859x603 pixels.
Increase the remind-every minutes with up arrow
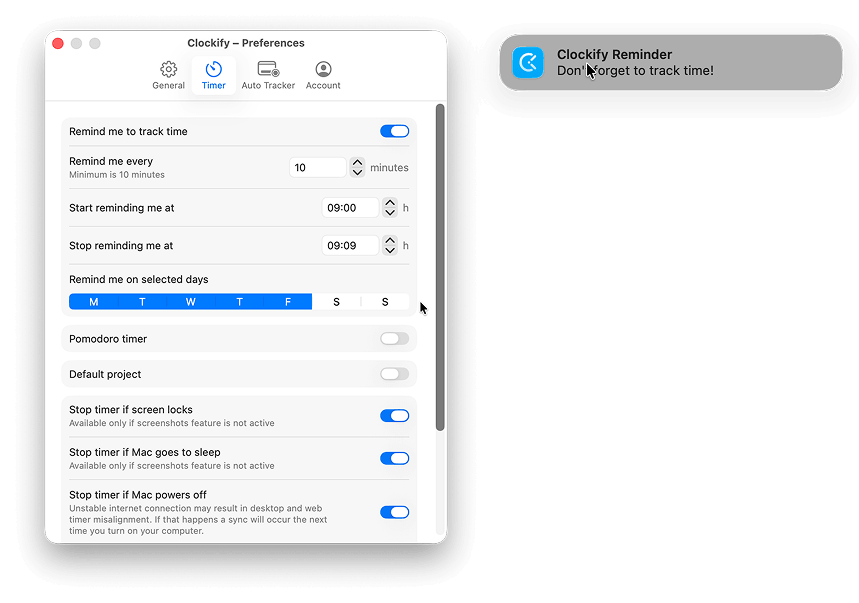(x=357, y=163)
